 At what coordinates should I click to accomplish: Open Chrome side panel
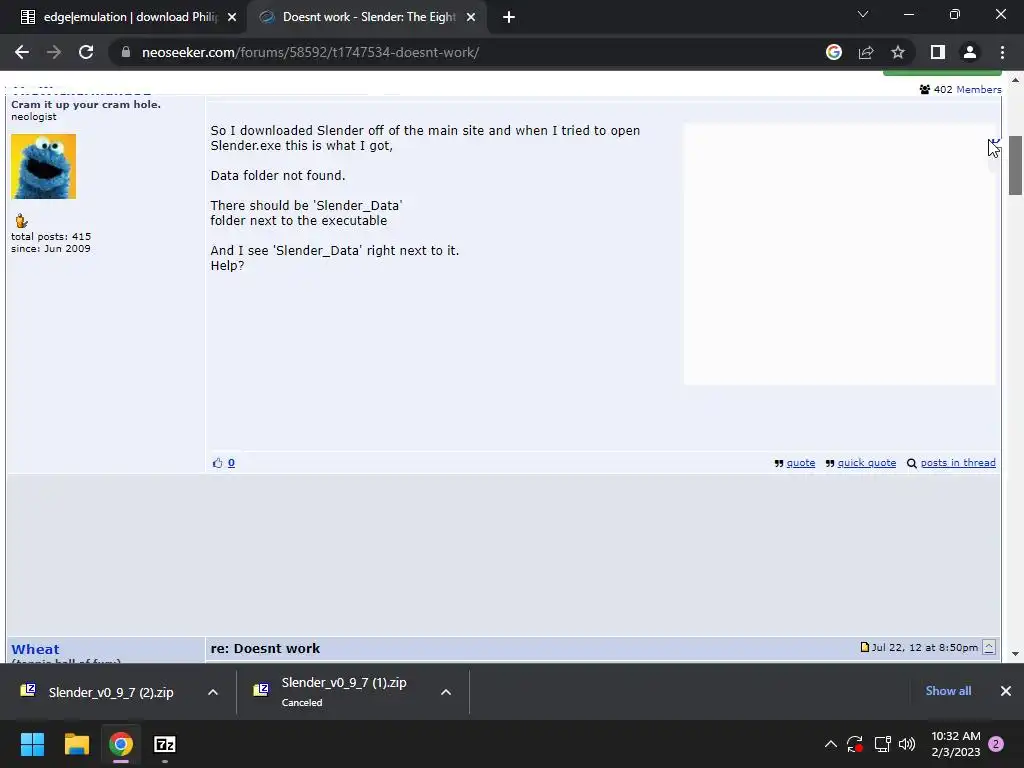937,52
